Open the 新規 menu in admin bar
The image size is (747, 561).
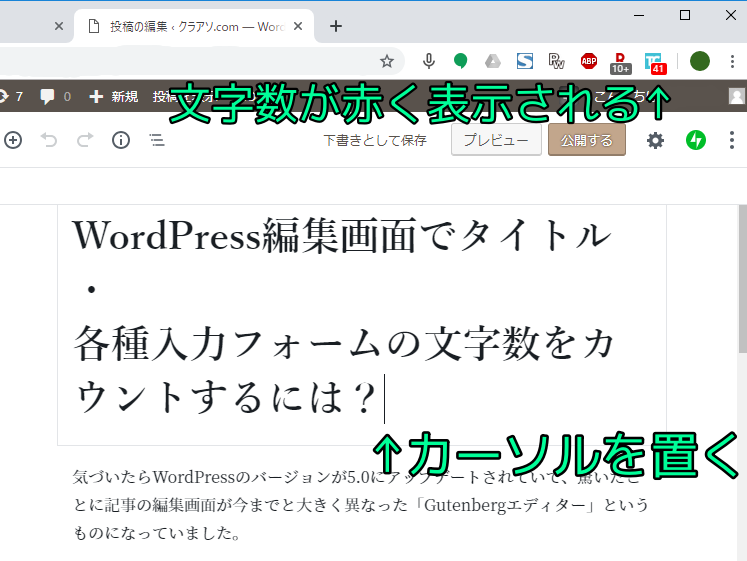click(x=114, y=97)
